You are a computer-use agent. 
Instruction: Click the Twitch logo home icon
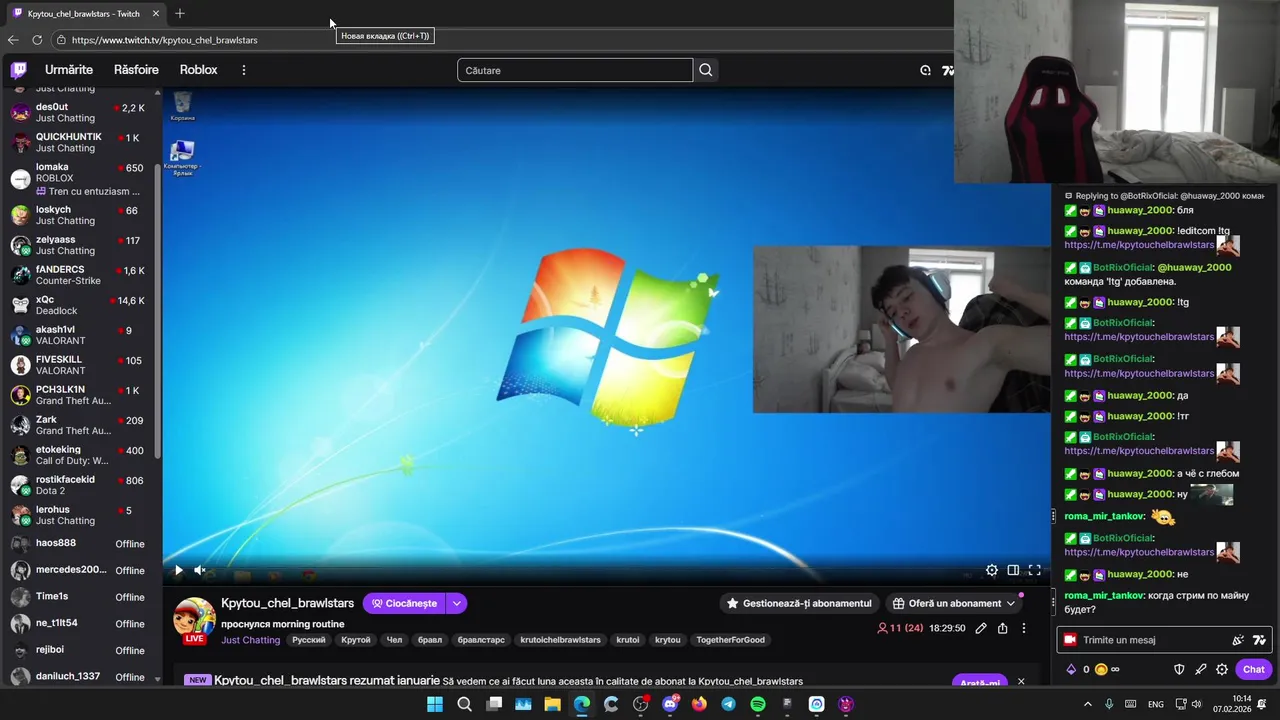click(x=19, y=70)
